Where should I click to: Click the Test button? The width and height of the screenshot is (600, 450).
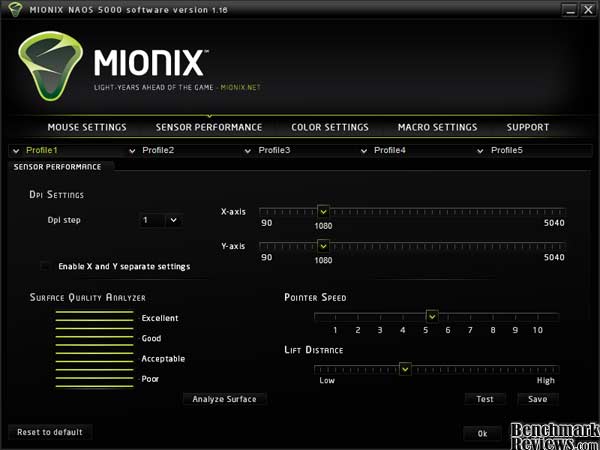coord(485,399)
